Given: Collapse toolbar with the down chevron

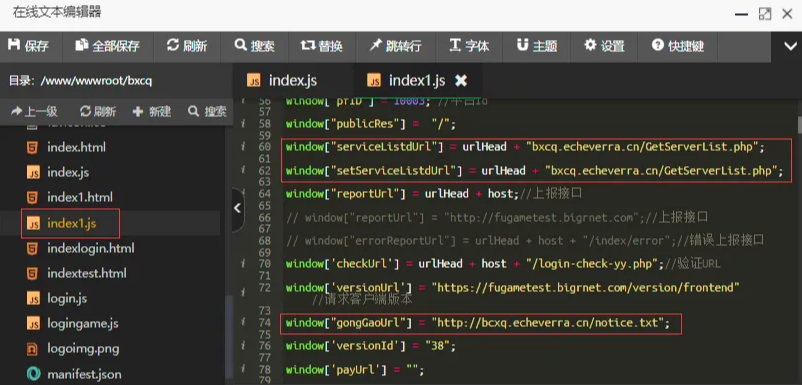Looking at the screenshot, I should click(x=790, y=46).
